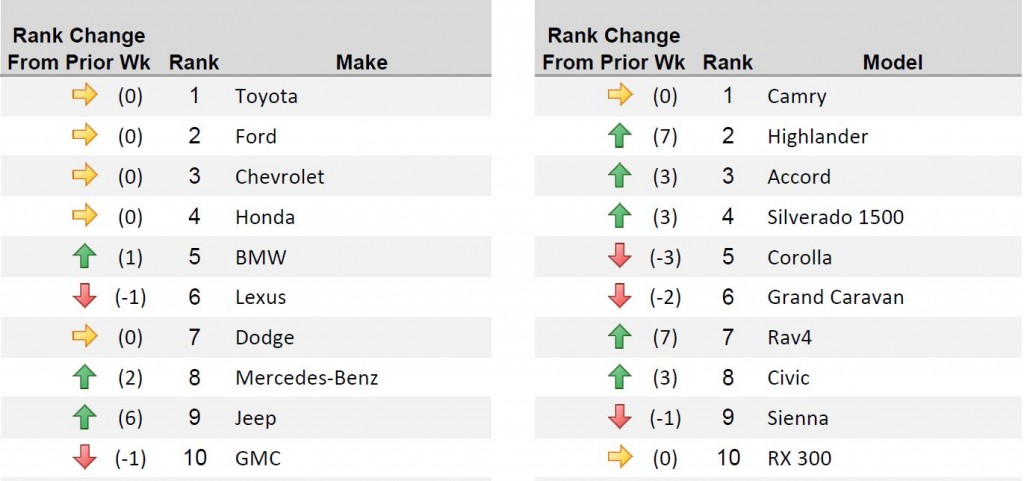Click the green up arrow beside Rav4
Viewport: 1024px width, 481px height.
[x=619, y=337]
